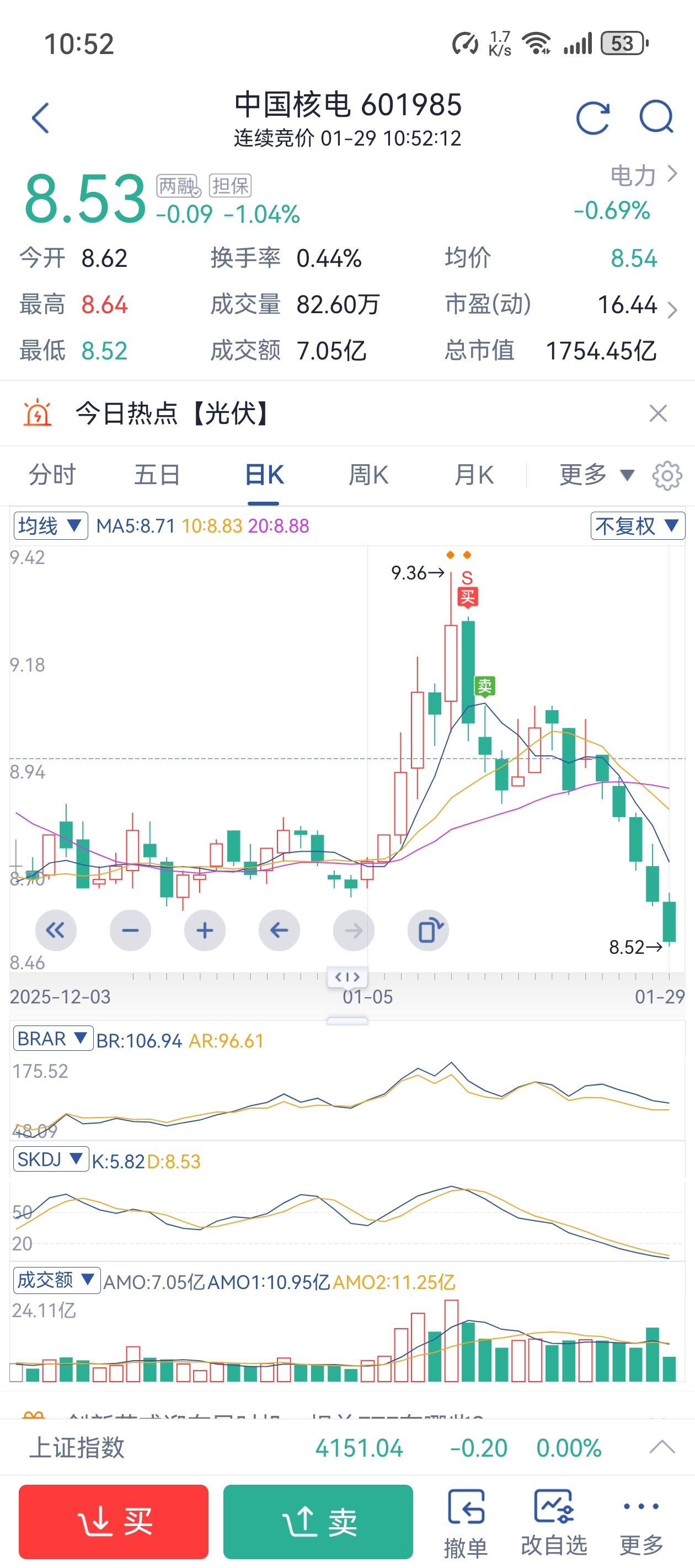
Task: Switch to the 周K tab
Action: click(x=368, y=475)
